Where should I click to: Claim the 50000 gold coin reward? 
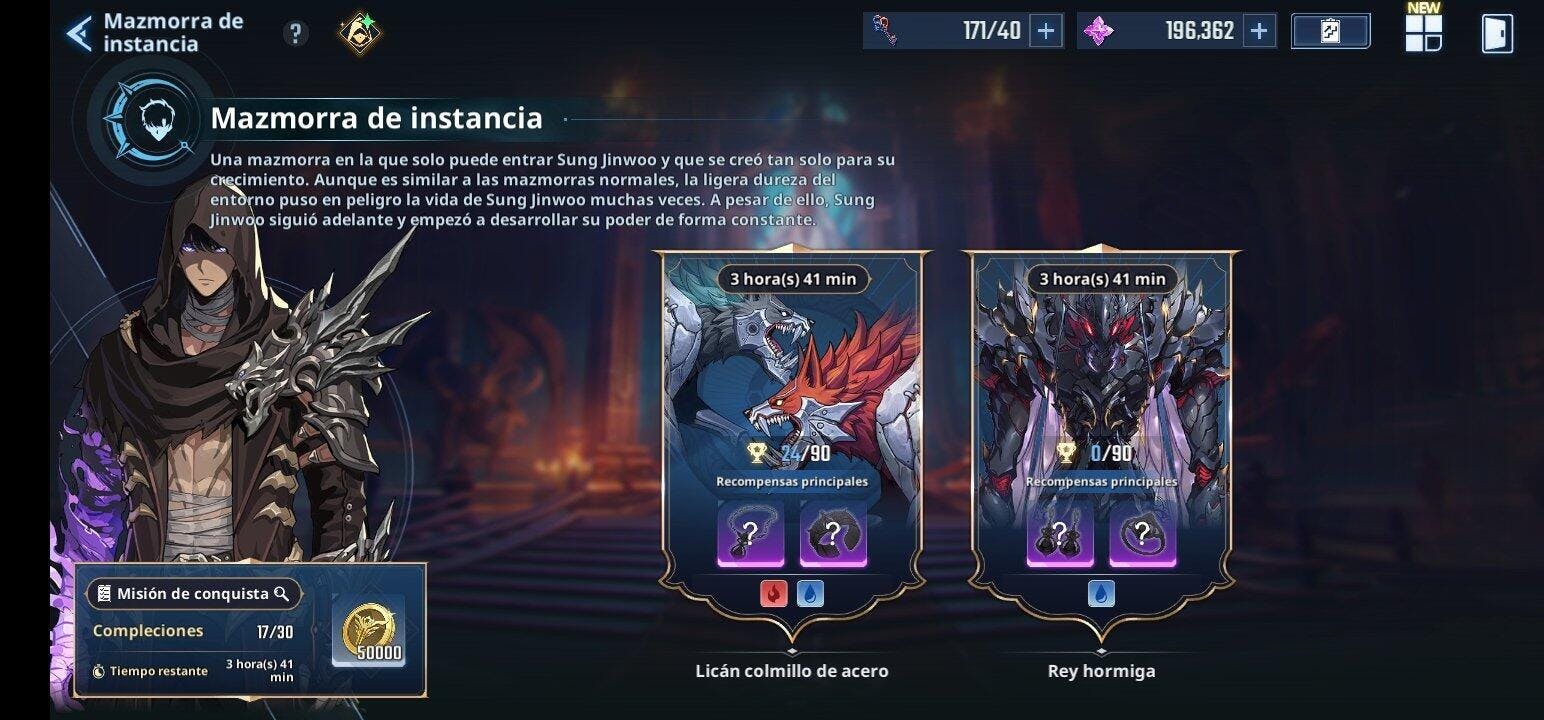(x=368, y=632)
